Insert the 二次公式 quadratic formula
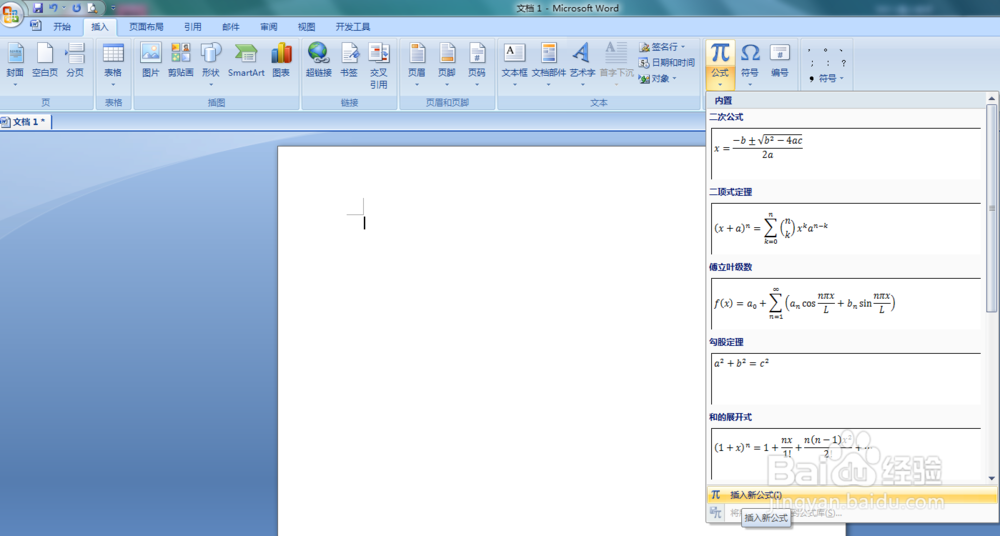Viewport: 1000px width, 536px height. 846,154
